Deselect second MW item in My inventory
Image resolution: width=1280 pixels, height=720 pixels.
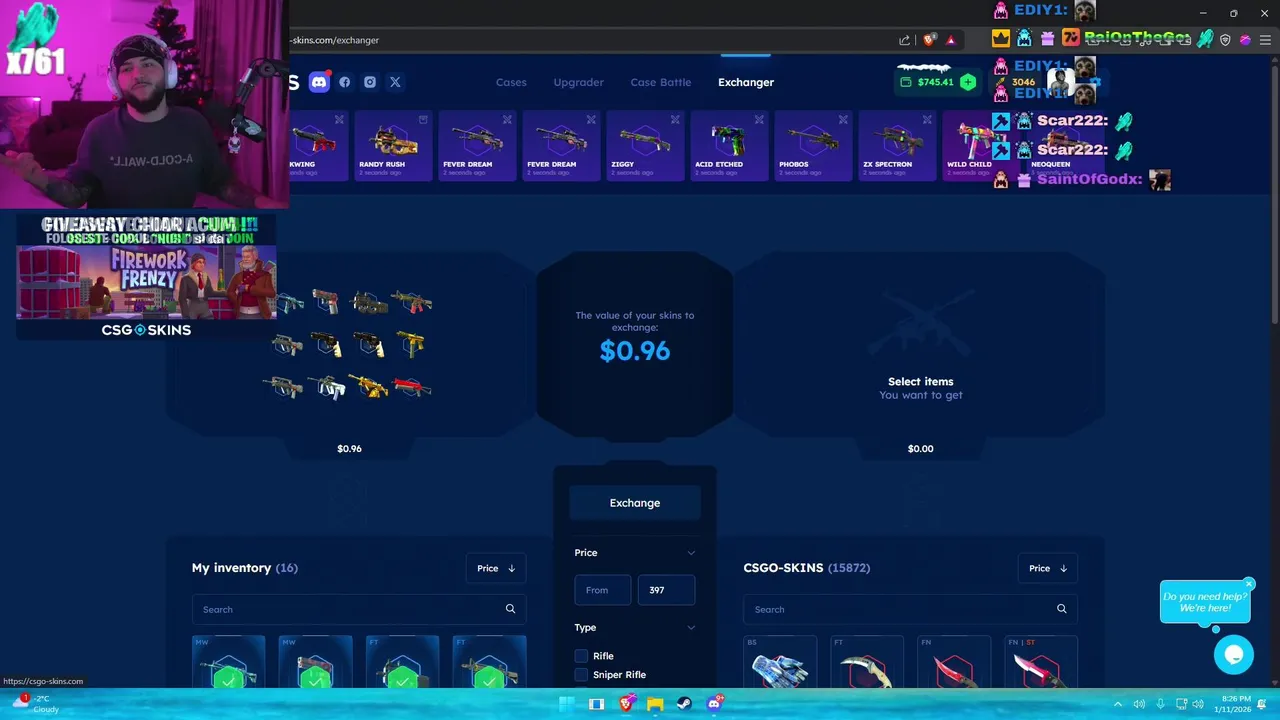tap(315, 662)
